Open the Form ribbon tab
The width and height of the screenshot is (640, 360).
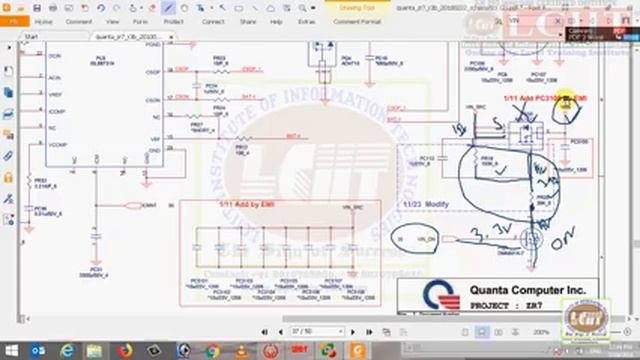pyautogui.click(x=140, y=22)
